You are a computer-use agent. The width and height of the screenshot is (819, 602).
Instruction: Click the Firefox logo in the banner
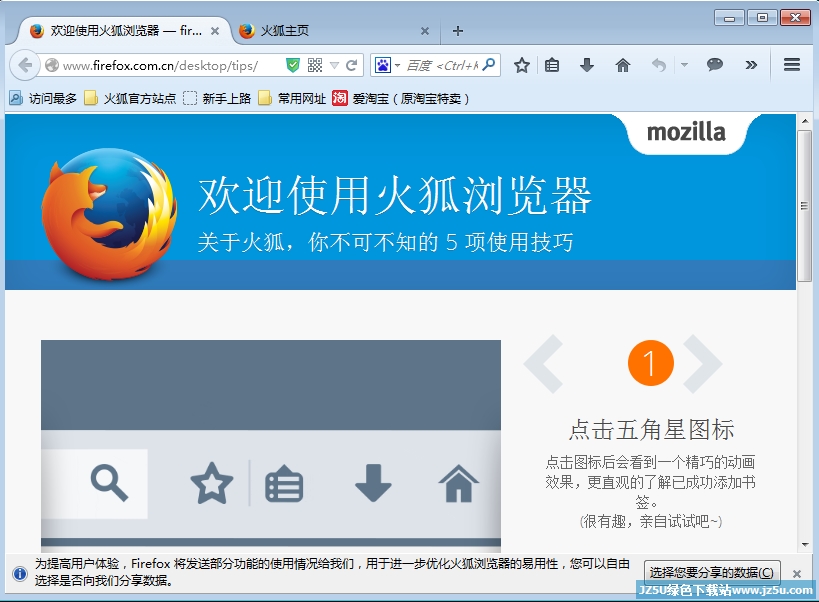tap(109, 213)
